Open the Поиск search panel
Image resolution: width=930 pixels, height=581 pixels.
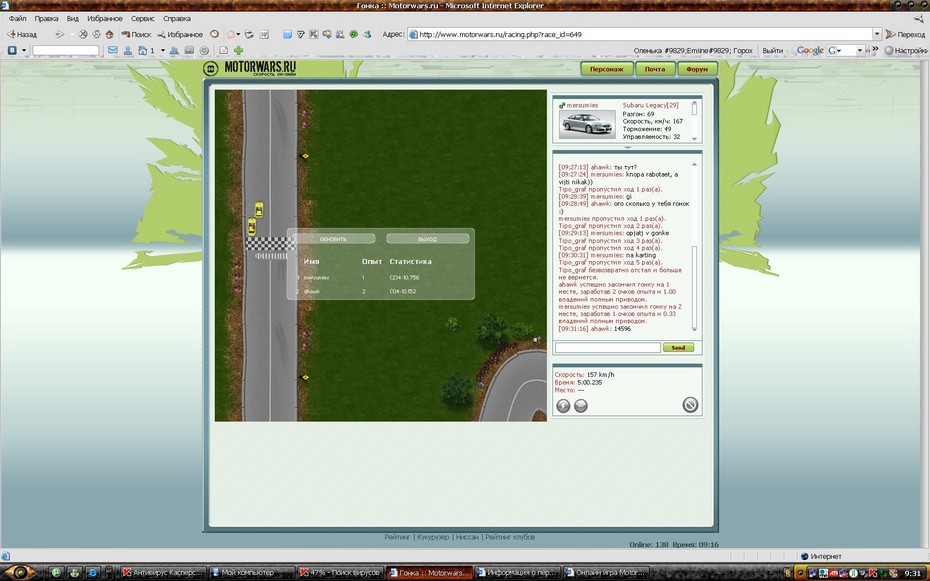click(x=136, y=34)
